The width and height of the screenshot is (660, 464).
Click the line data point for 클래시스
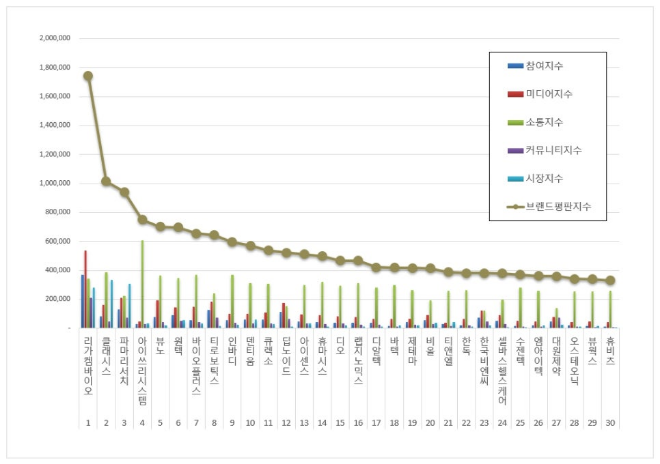click(x=106, y=181)
